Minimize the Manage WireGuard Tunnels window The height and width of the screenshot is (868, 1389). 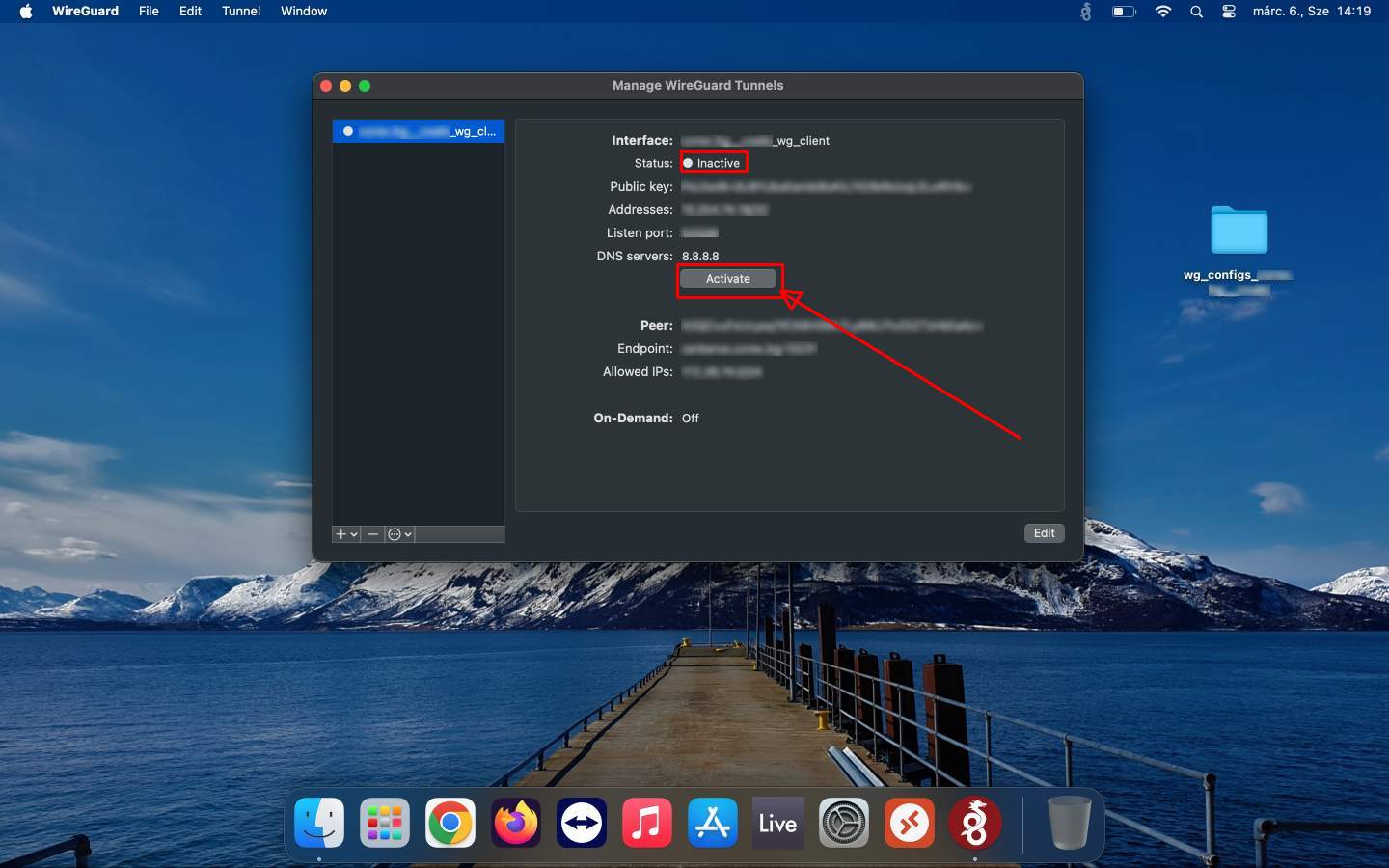pyautogui.click(x=345, y=86)
